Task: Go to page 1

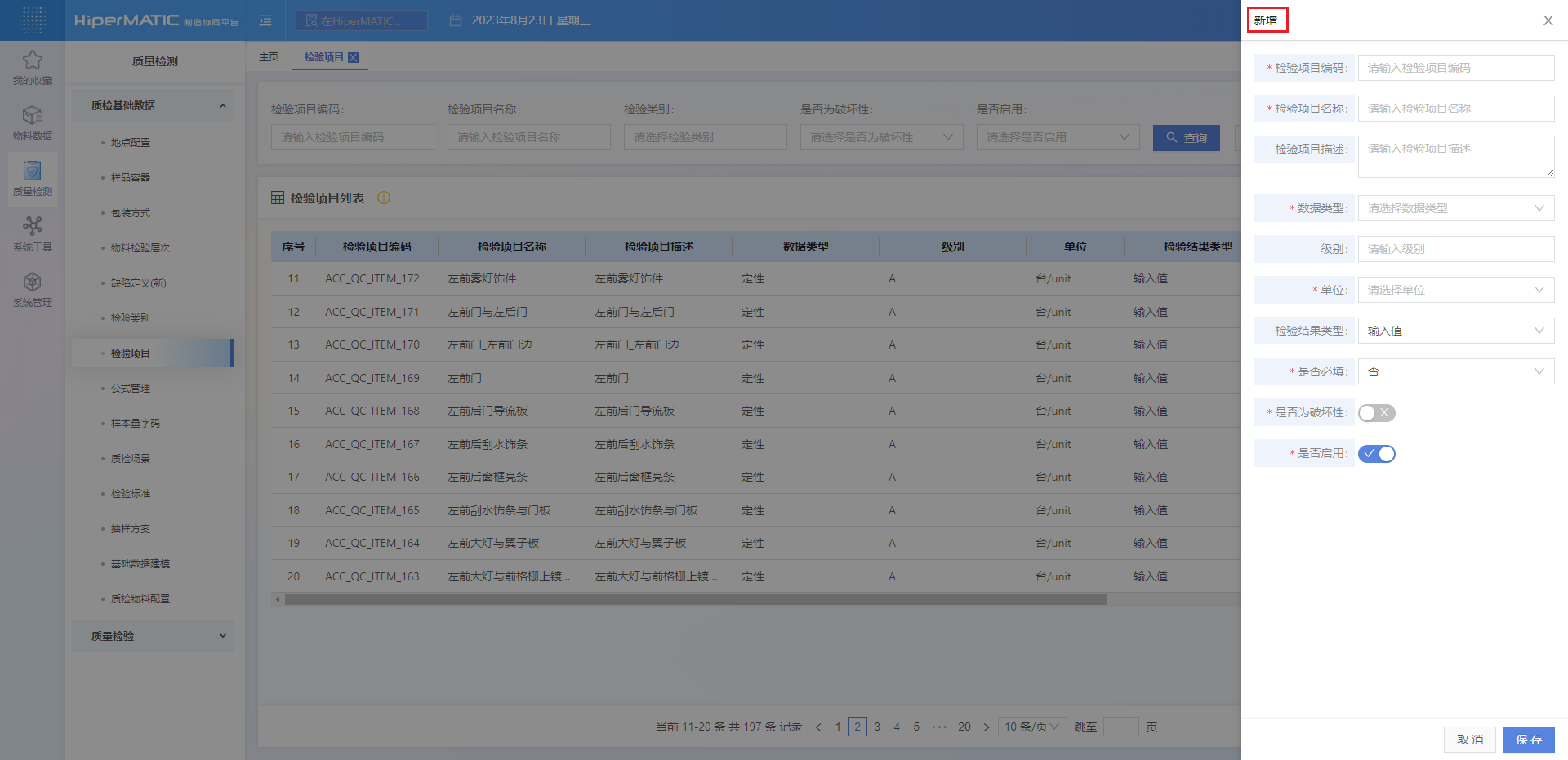Action: click(838, 727)
